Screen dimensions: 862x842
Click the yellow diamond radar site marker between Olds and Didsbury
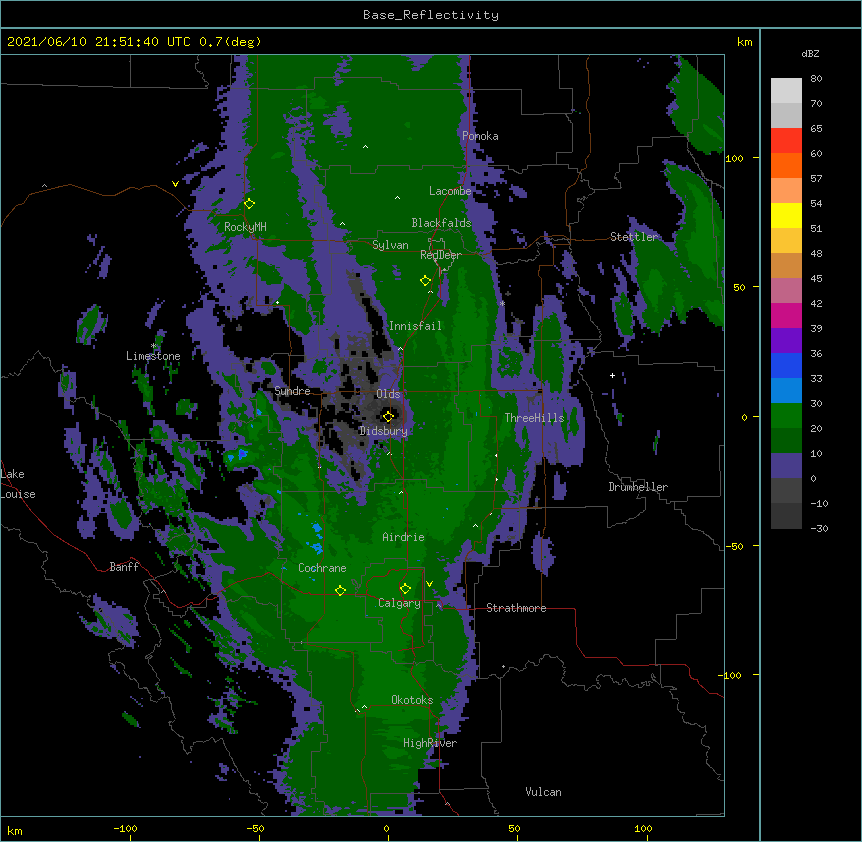pos(388,416)
